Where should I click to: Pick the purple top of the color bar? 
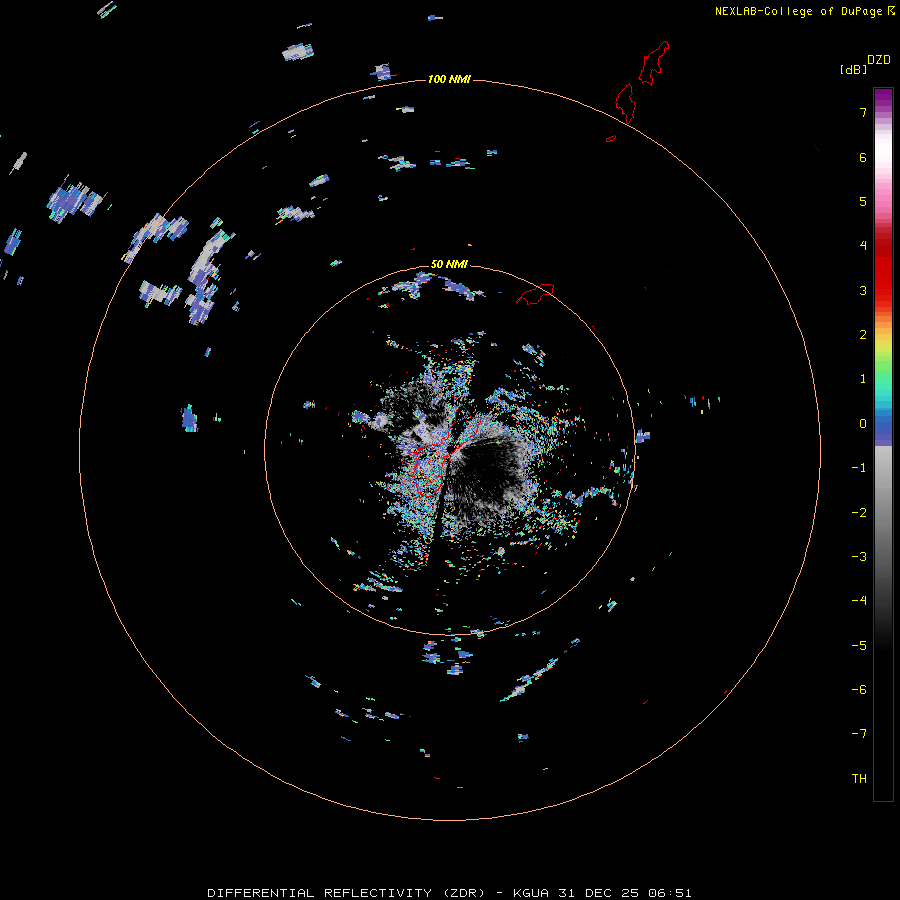[883, 98]
